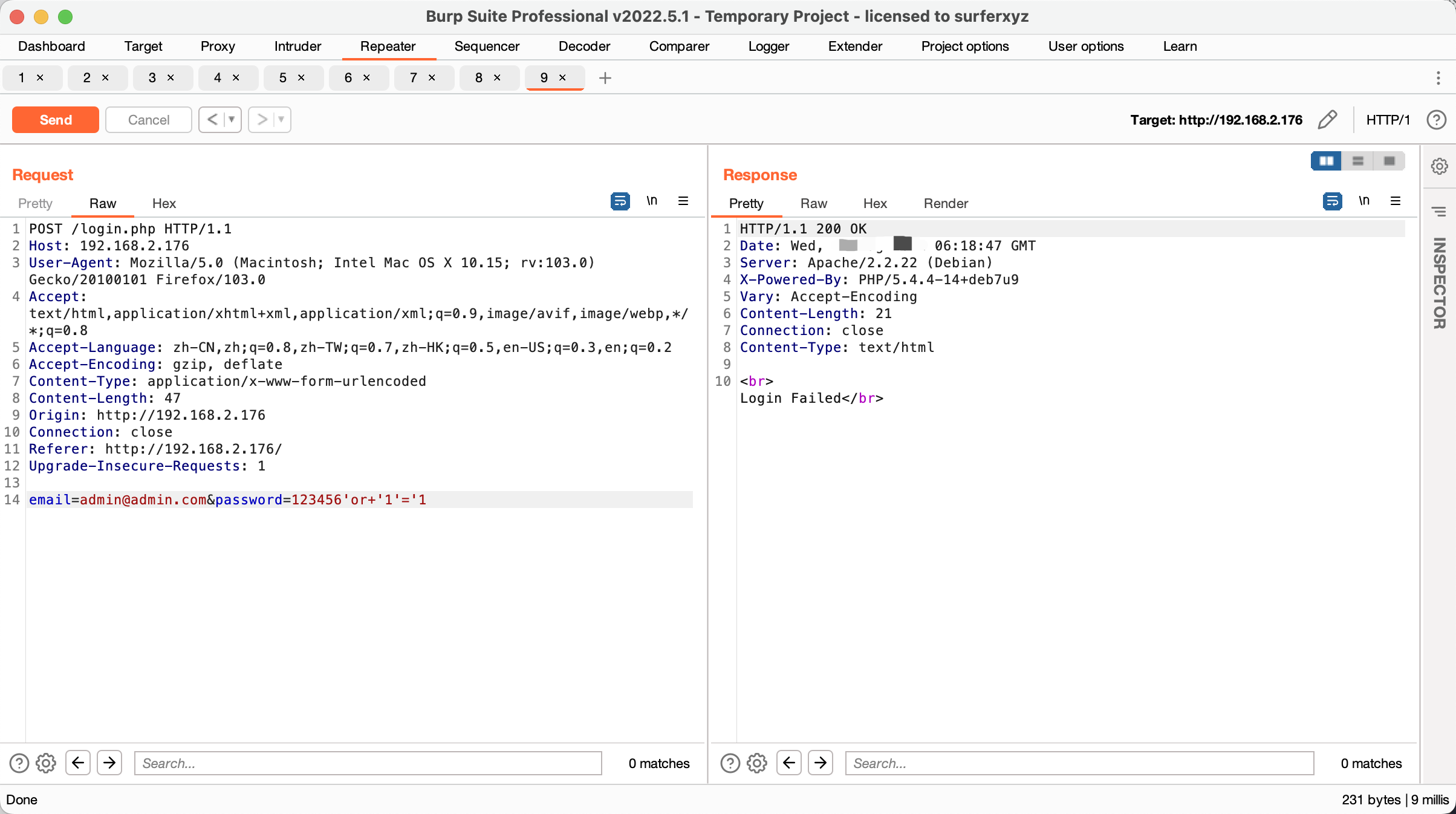Switch to top-bottom split layout view
1456x814 pixels.
(1358, 161)
